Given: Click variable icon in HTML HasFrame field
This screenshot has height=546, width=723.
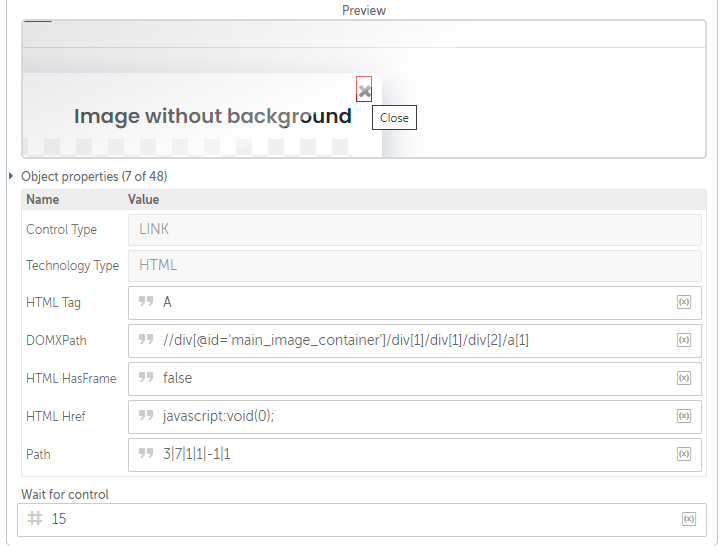Looking at the screenshot, I should click(x=684, y=378).
